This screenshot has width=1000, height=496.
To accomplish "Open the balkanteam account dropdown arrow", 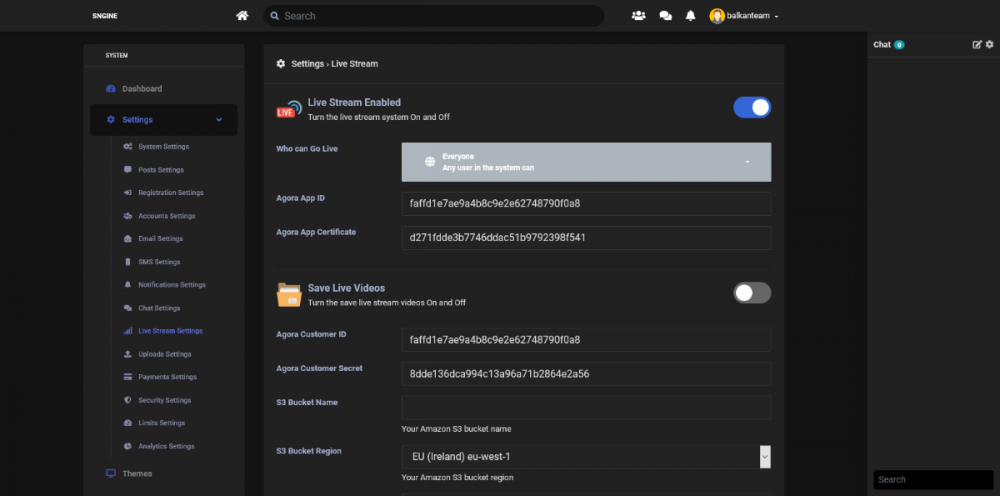I will point(776,17).
